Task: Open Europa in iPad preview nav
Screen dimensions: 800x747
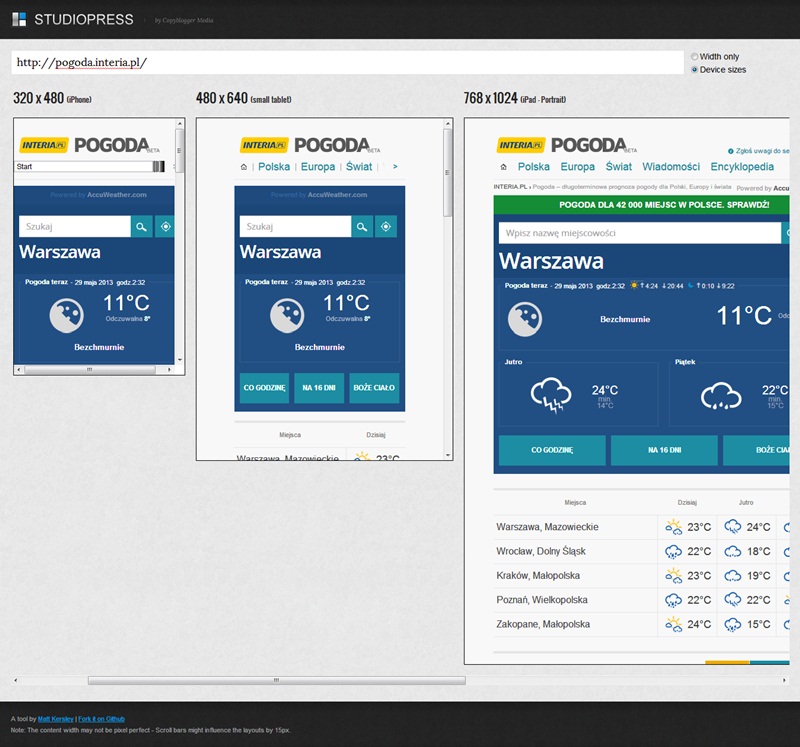Action: 578,167
